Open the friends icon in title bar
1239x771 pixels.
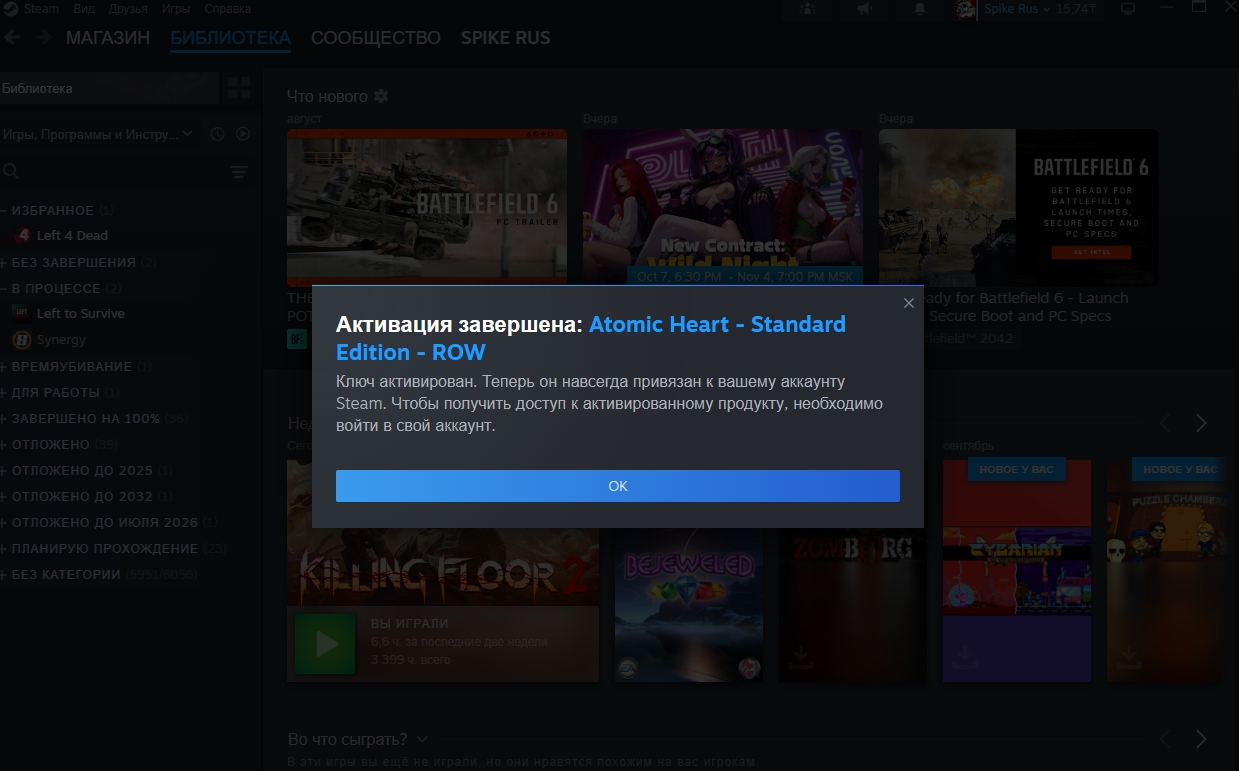click(808, 9)
